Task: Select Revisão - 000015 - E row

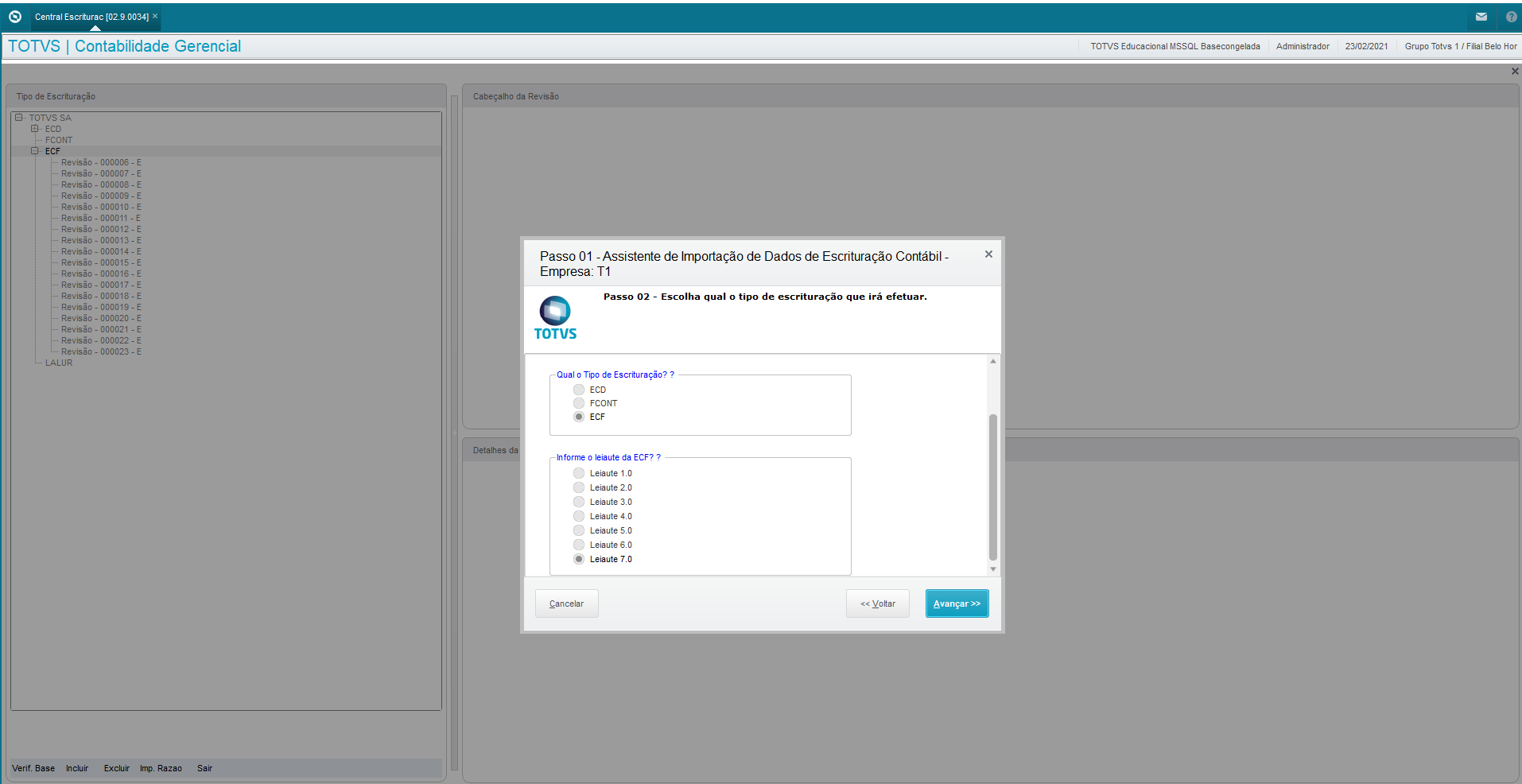Action: pyautogui.click(x=101, y=262)
